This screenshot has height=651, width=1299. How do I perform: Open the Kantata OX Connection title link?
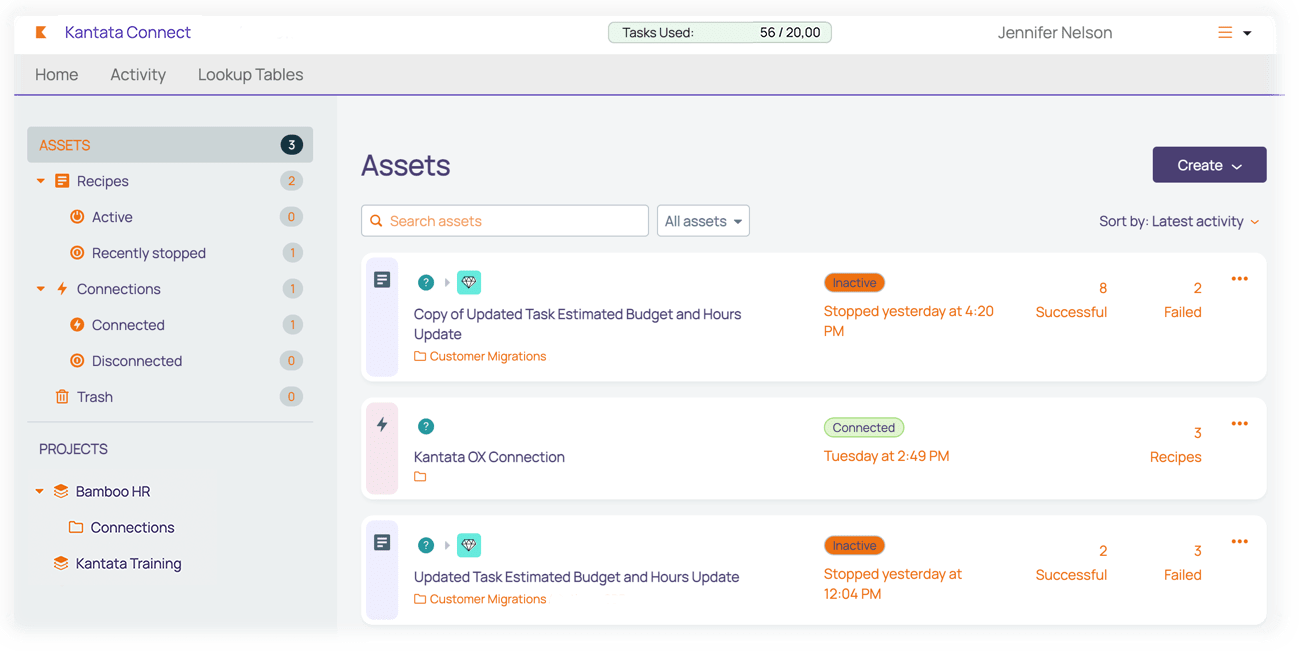pos(489,457)
